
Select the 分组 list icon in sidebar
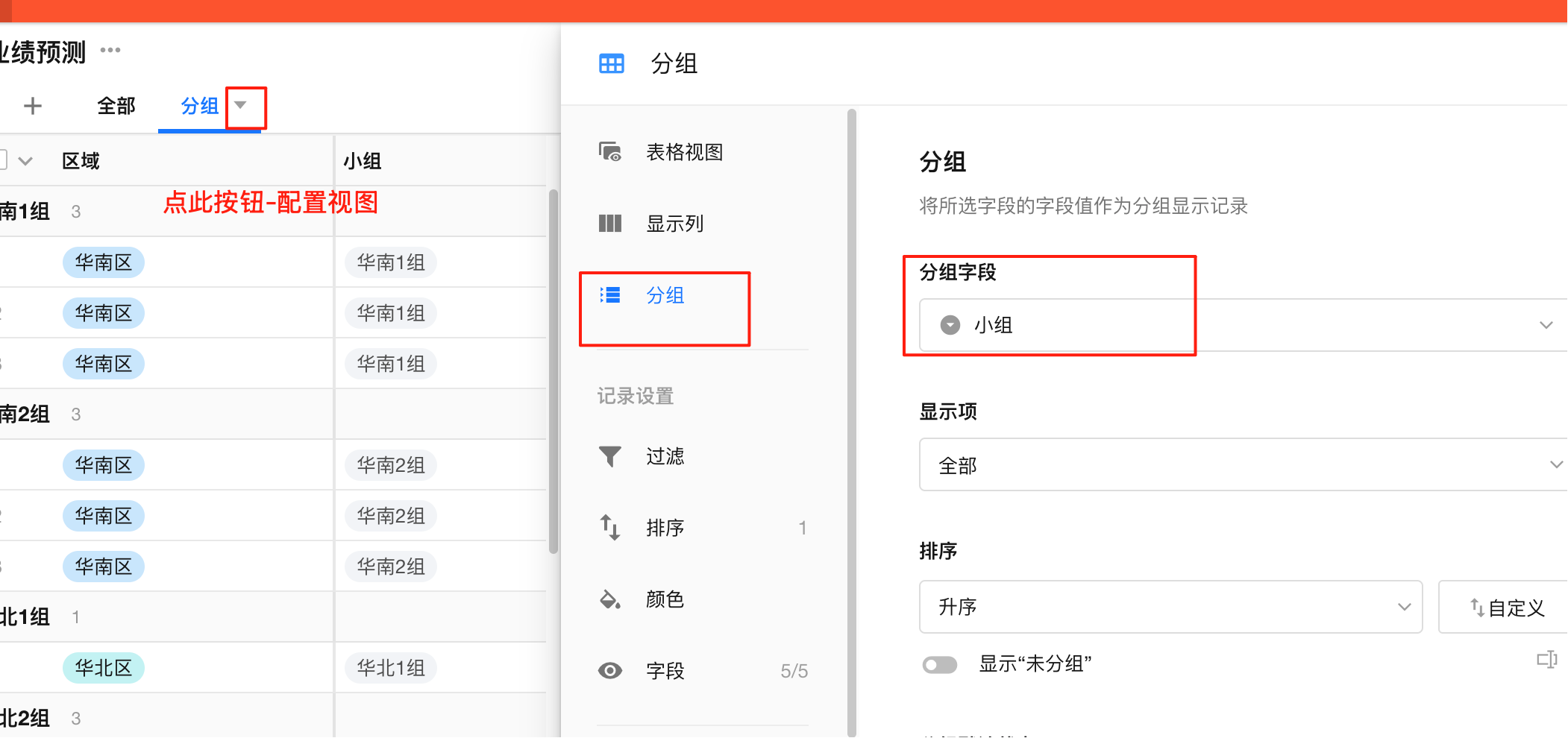click(x=610, y=295)
